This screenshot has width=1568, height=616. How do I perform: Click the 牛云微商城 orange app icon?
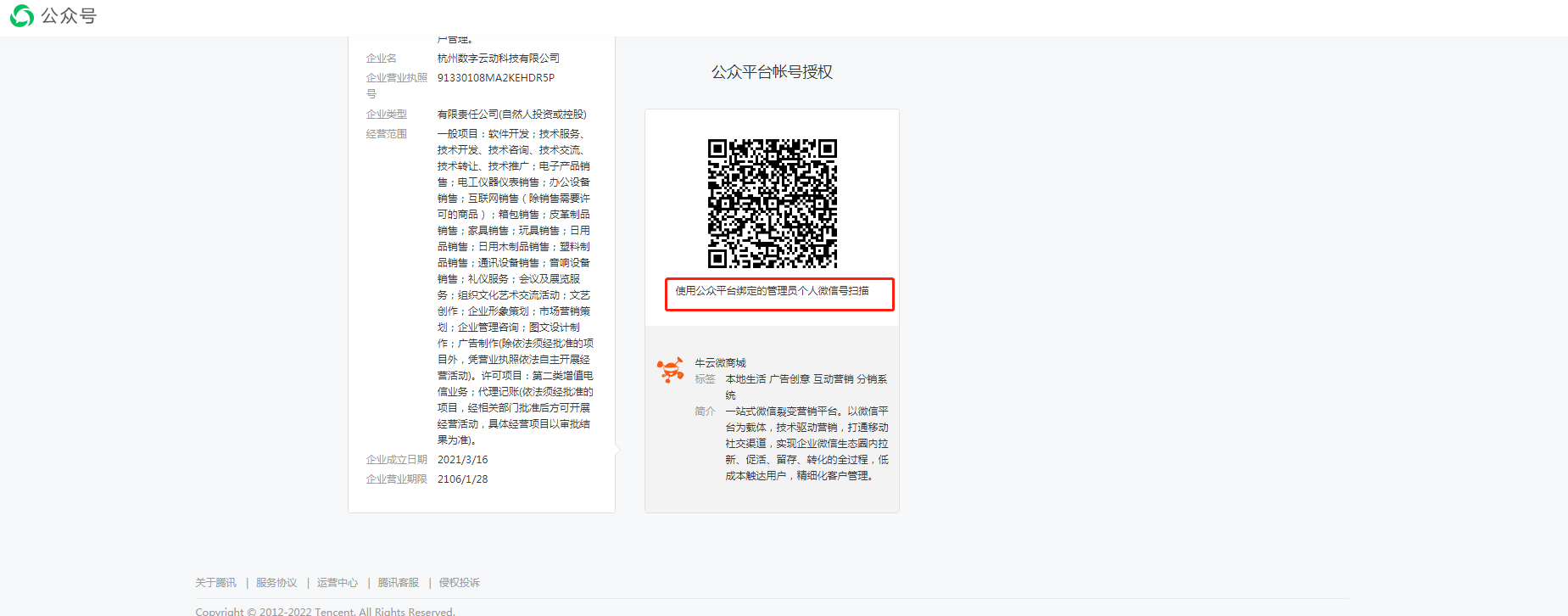click(670, 370)
